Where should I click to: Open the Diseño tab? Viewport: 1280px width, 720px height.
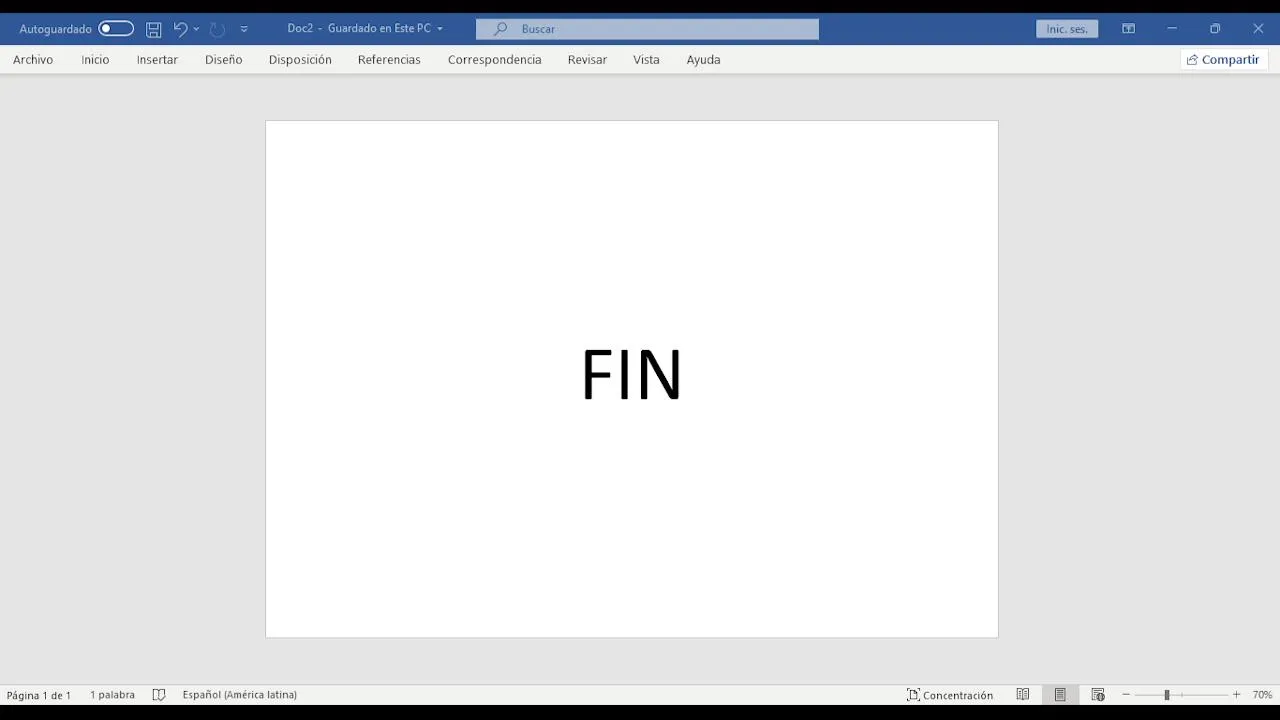[x=224, y=60]
